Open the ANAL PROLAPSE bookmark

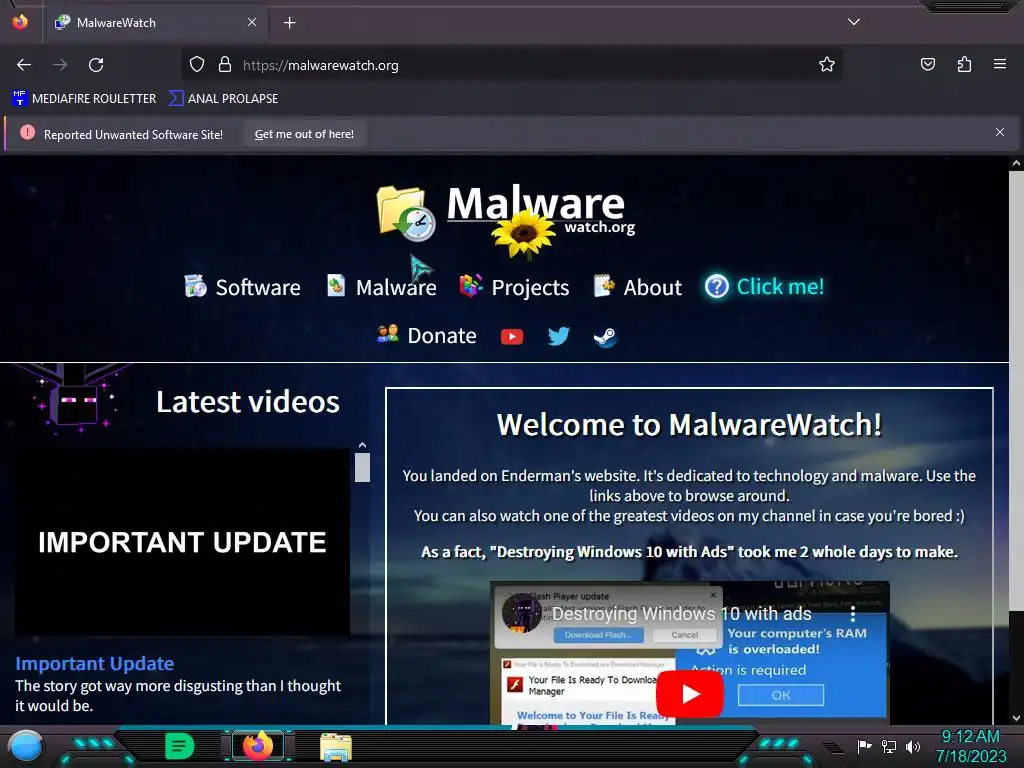click(223, 99)
